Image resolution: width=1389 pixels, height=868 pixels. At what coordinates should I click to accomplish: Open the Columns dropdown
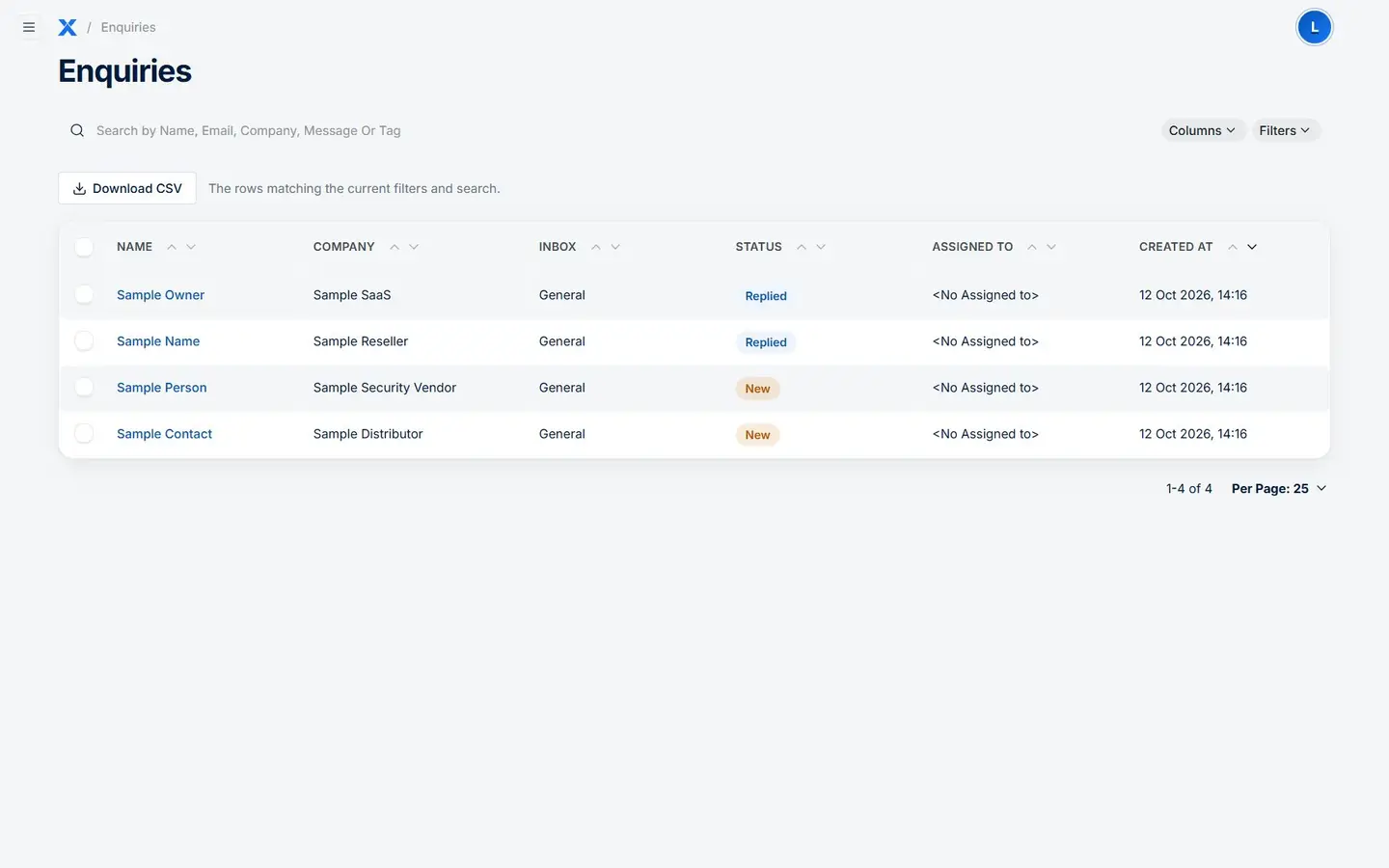[1202, 130]
